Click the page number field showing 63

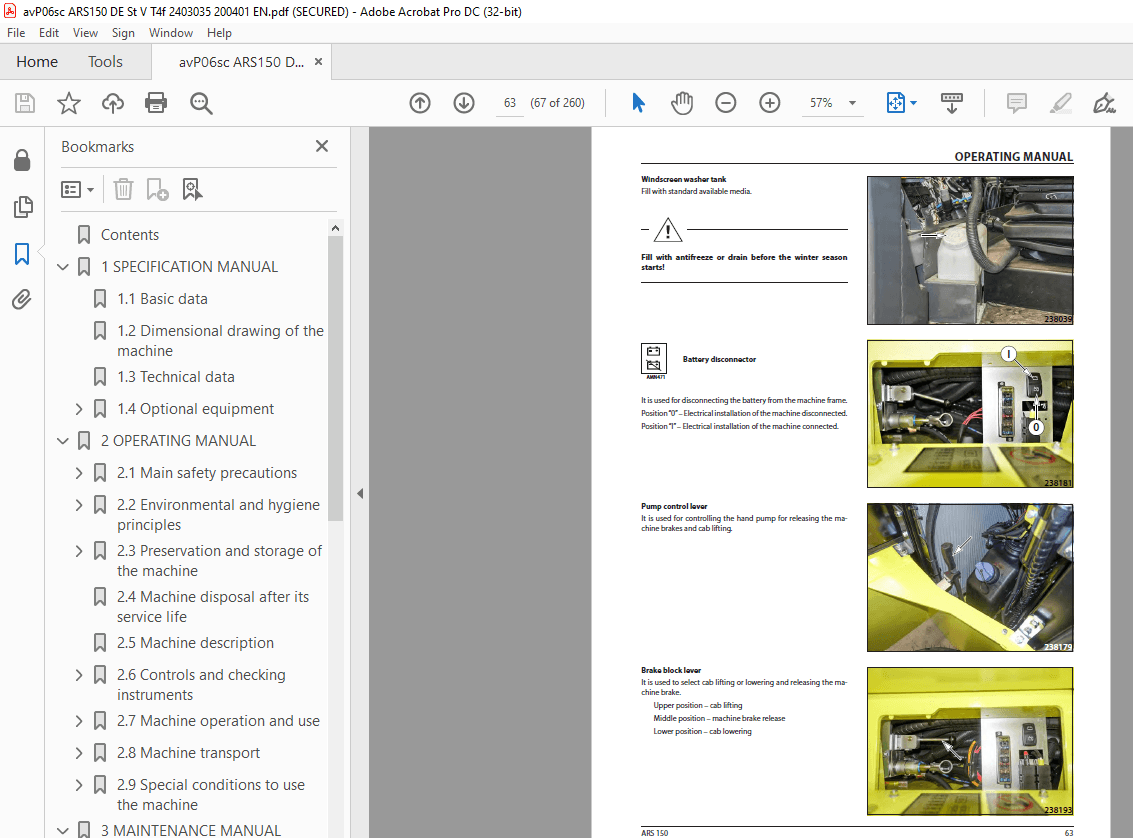(x=510, y=102)
